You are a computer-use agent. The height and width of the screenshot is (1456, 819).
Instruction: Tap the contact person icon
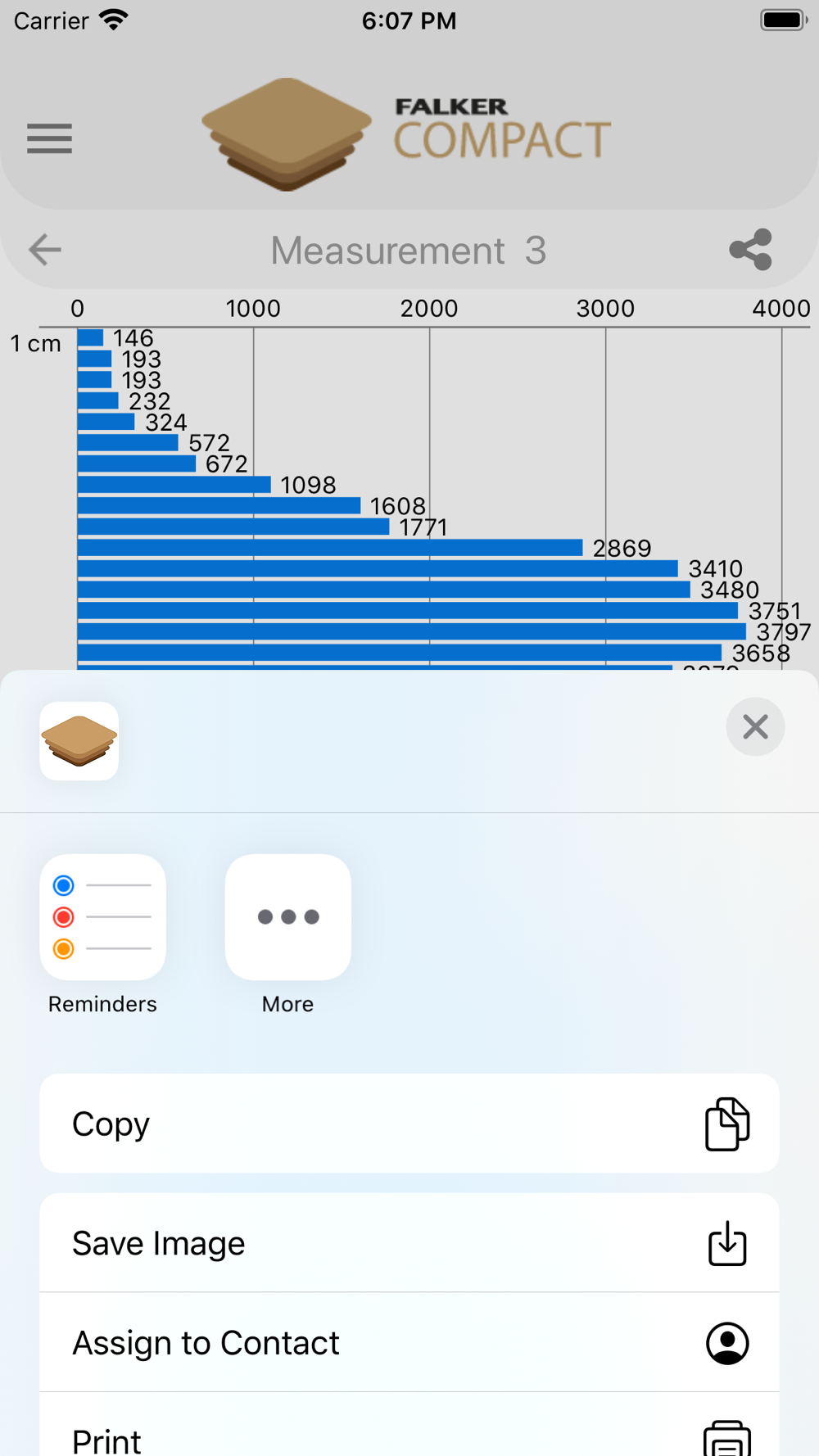[x=727, y=1343]
